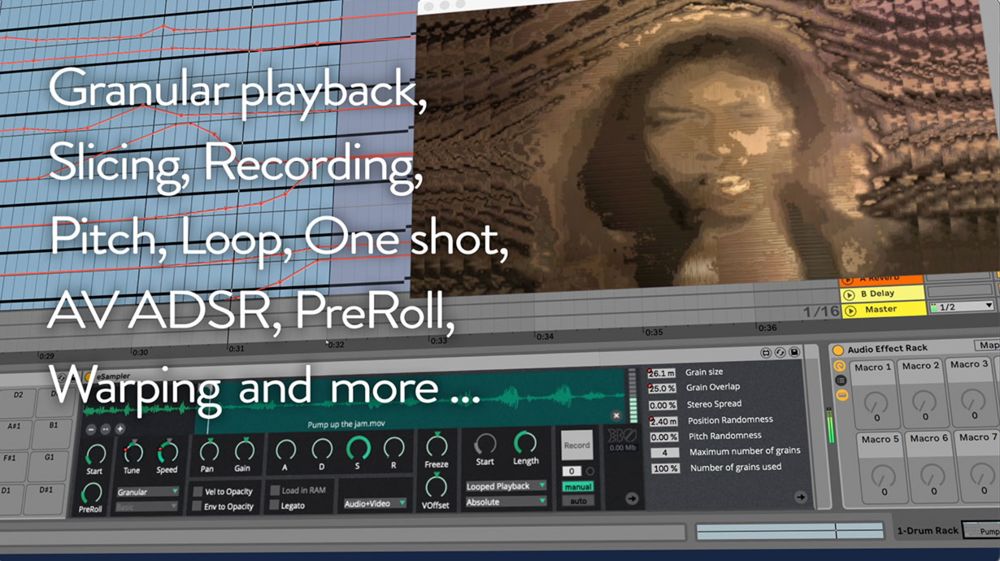Select the auto record mode
This screenshot has width=1000, height=561.
pos(578,501)
